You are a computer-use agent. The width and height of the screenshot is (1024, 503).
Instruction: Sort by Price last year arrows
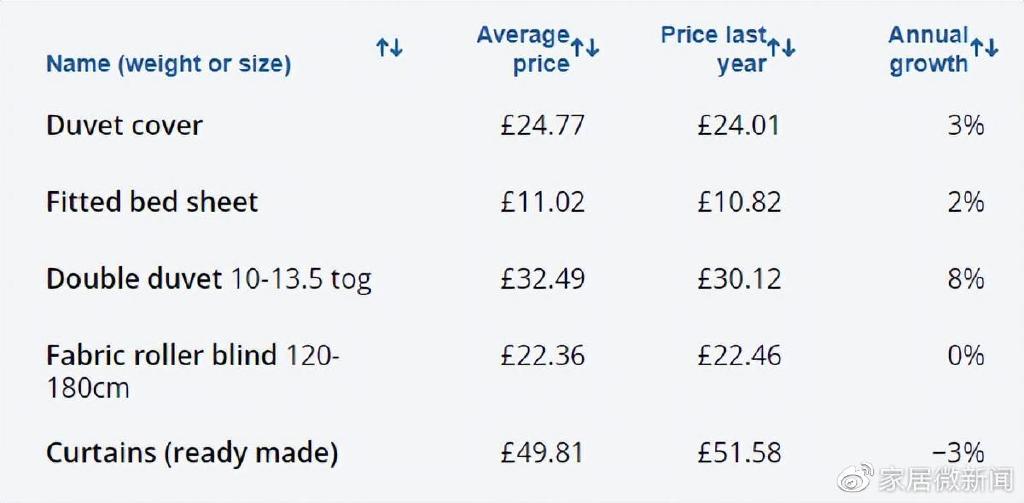click(x=782, y=47)
